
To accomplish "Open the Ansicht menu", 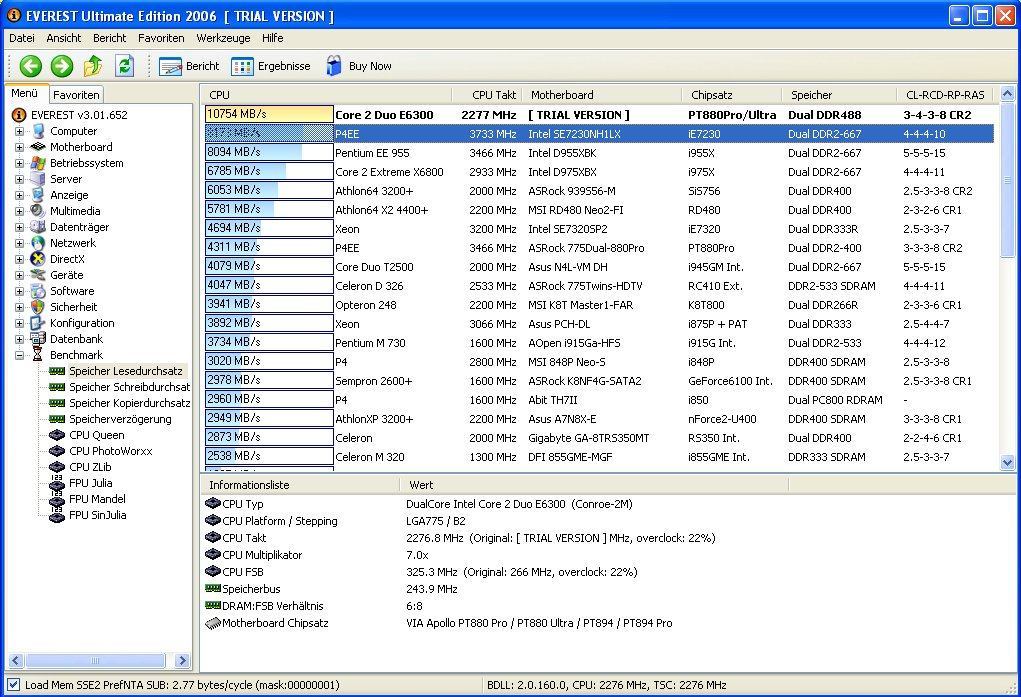I will click(x=64, y=38).
